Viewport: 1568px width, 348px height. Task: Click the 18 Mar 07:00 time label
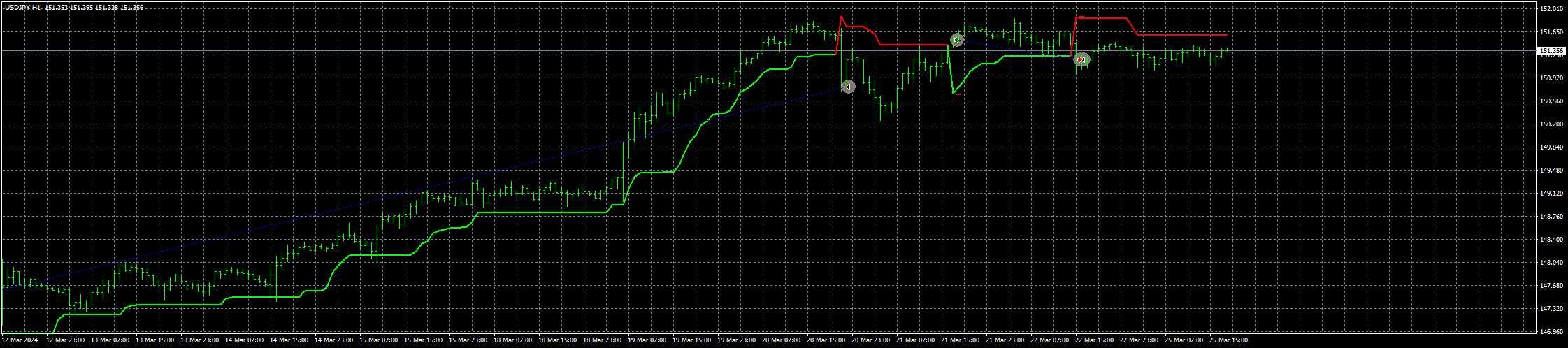point(513,340)
